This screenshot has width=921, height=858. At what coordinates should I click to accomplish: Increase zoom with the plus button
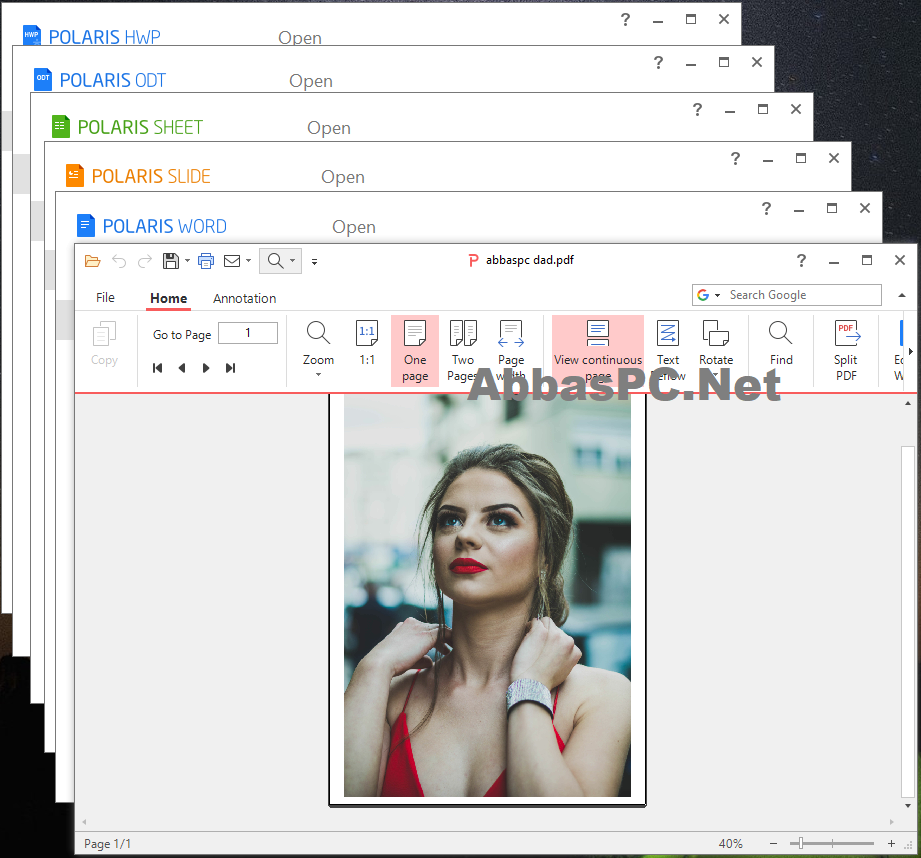pyautogui.click(x=891, y=843)
